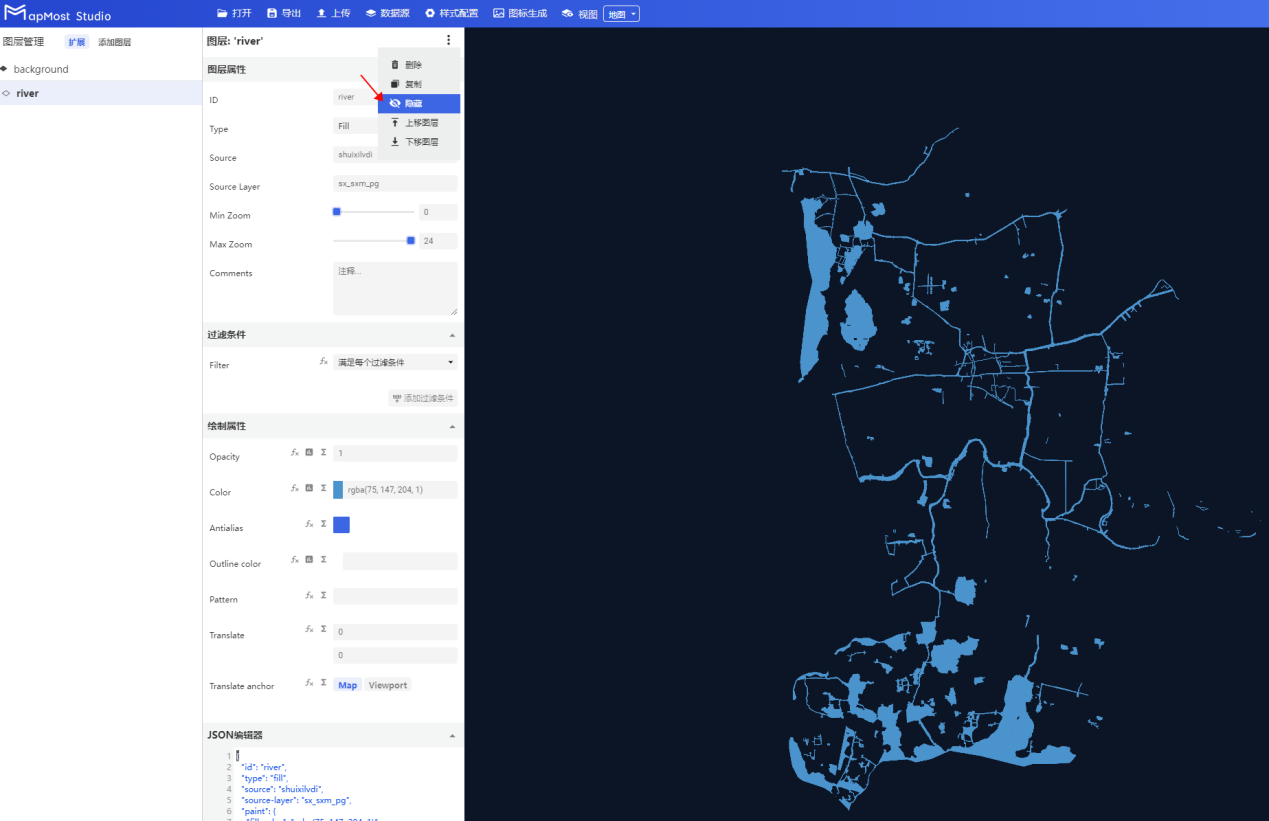Click 图标生成 (Icon generation) toolbar icon
The image size is (1269, 821).
click(499, 13)
